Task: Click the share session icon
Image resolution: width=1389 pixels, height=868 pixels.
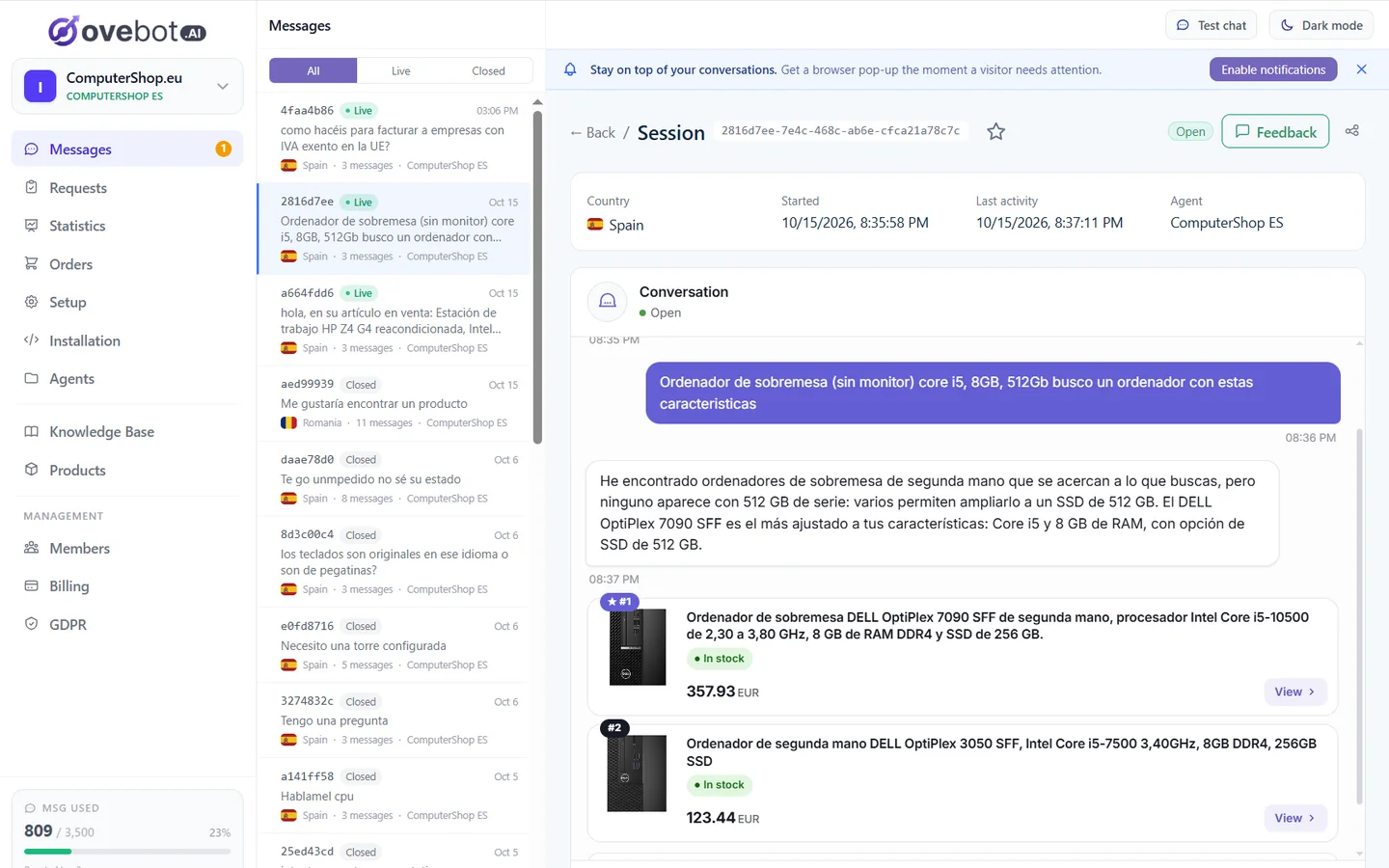Action: pos(1352,131)
